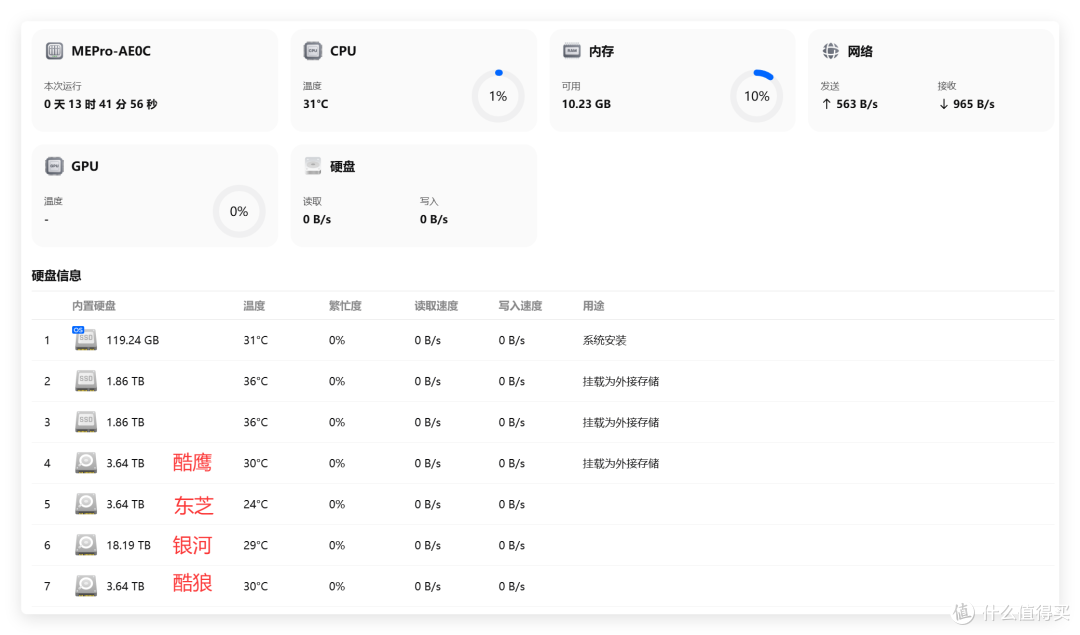Click the 硬盘 card drive icon
This screenshot has height=635, width=1080.
[313, 166]
